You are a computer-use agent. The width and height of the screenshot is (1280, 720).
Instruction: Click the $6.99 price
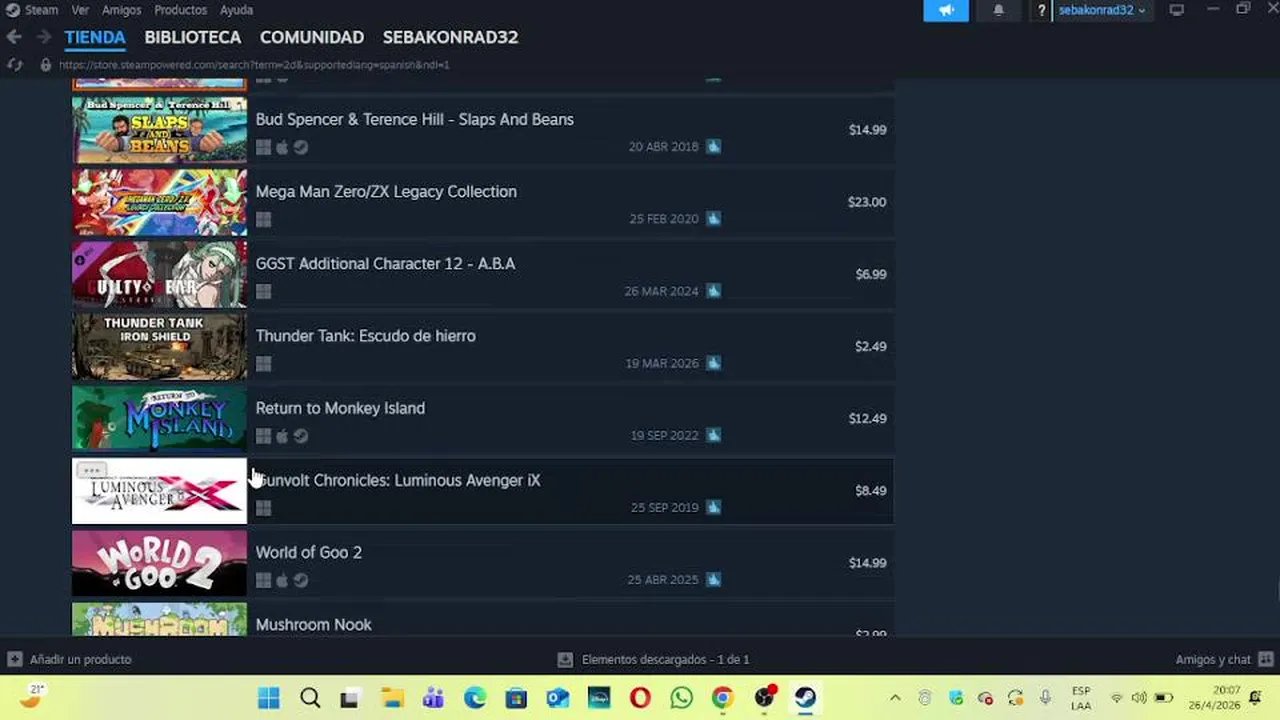click(x=870, y=274)
